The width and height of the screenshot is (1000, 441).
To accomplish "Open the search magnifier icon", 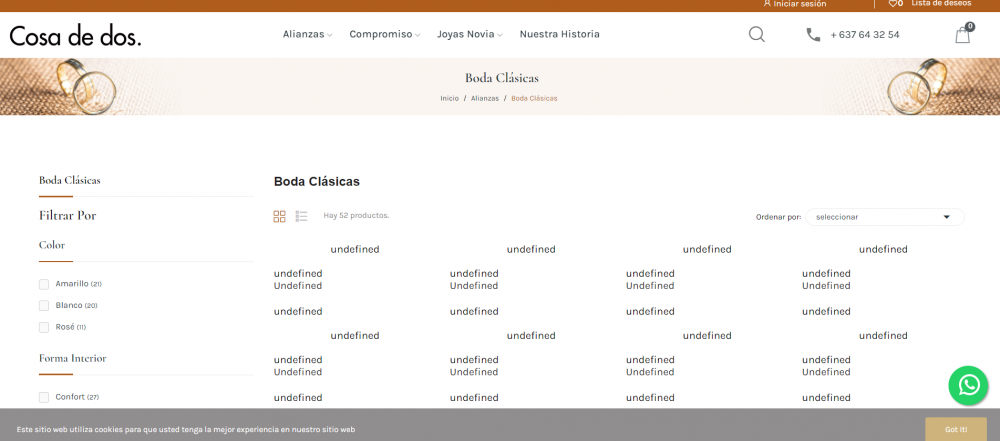I will [756, 34].
